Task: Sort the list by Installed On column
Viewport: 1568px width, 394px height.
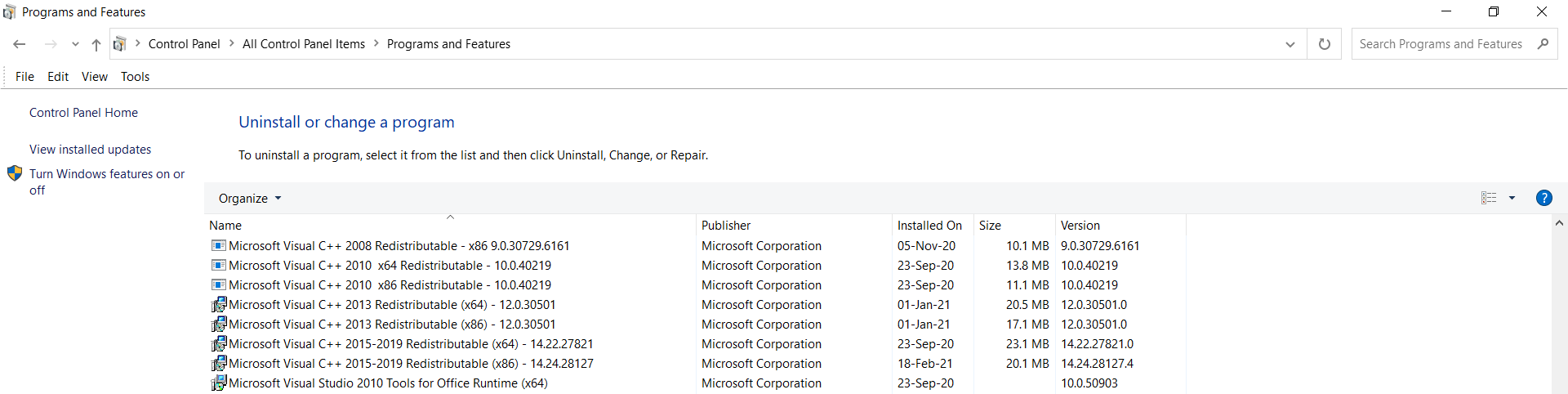Action: click(929, 226)
